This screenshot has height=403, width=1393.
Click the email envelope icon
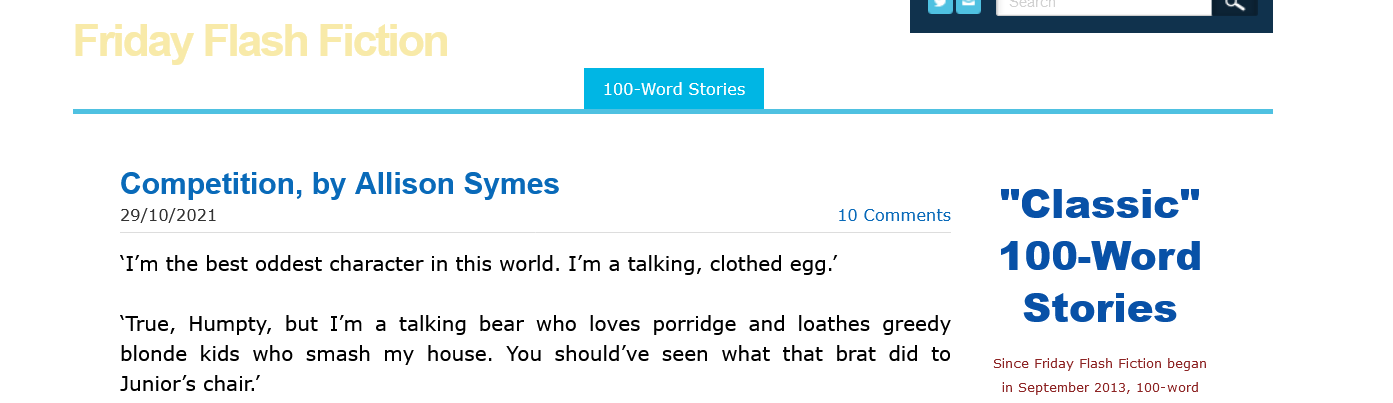(x=968, y=5)
